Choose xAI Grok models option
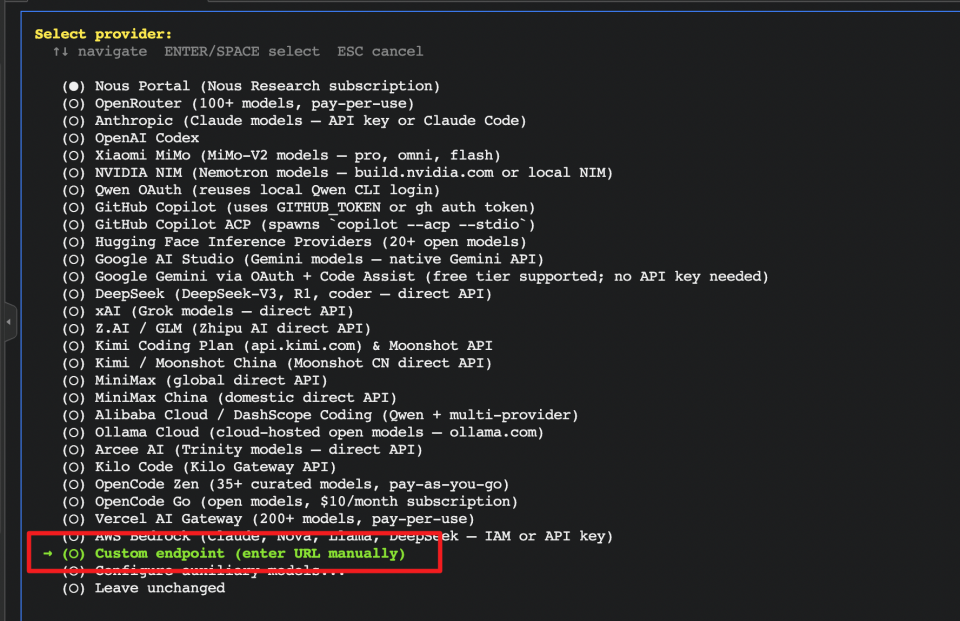The width and height of the screenshot is (960, 621). coord(208,311)
